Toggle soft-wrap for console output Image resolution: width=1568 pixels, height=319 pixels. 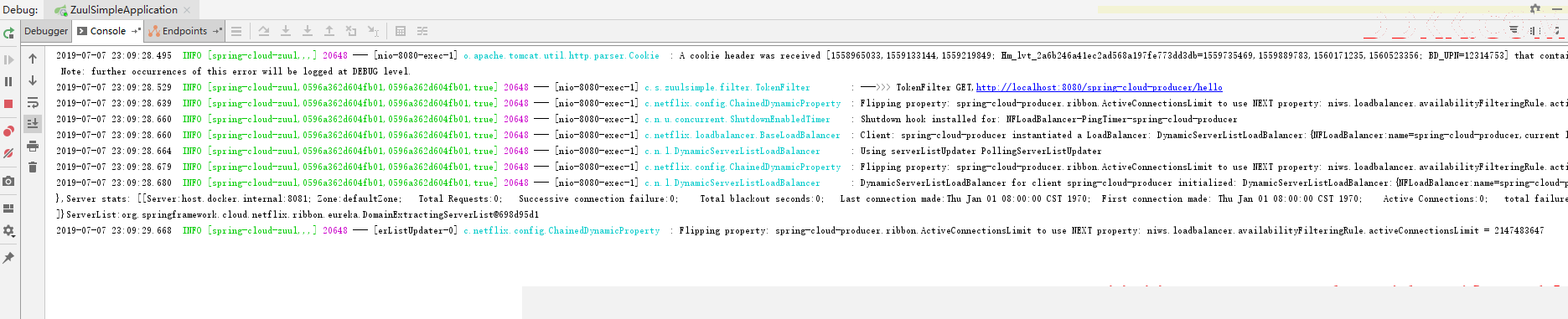33,102
